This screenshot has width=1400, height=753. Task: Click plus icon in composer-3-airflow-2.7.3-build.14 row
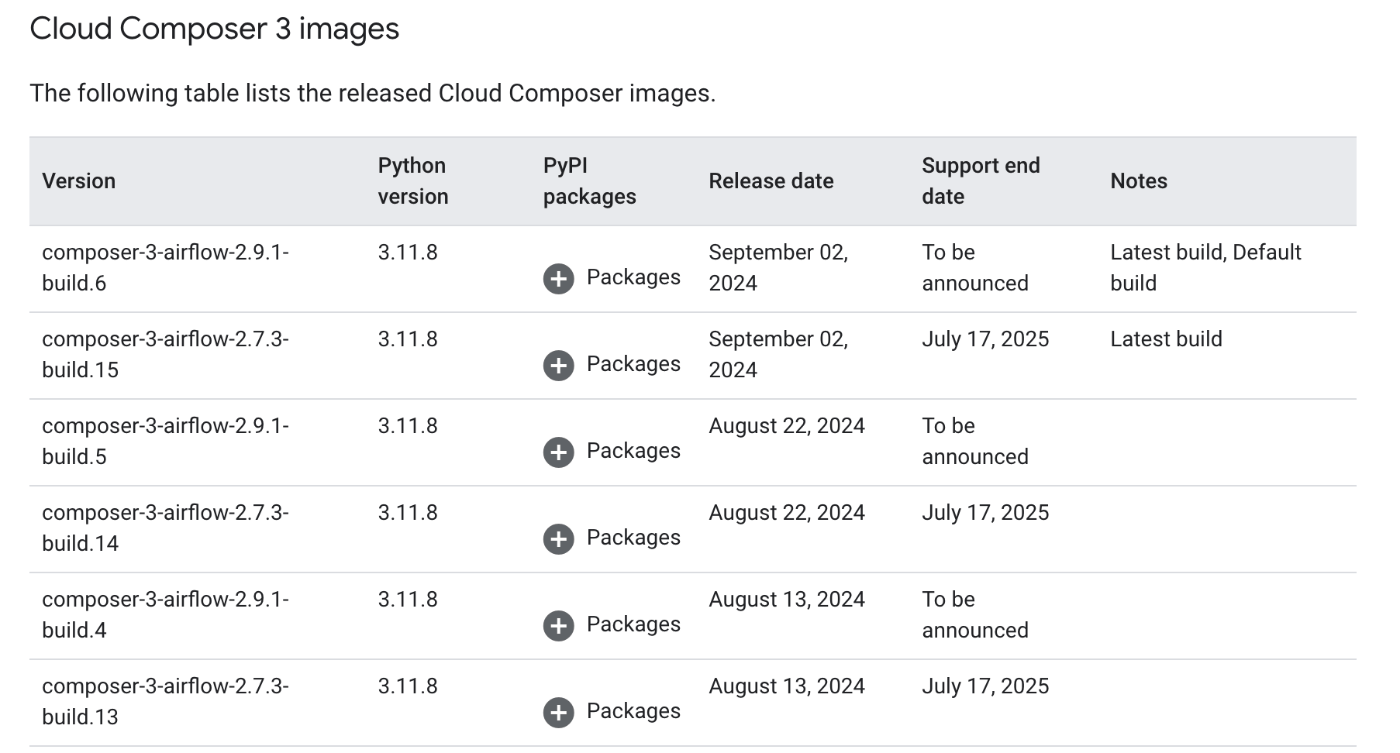point(558,539)
